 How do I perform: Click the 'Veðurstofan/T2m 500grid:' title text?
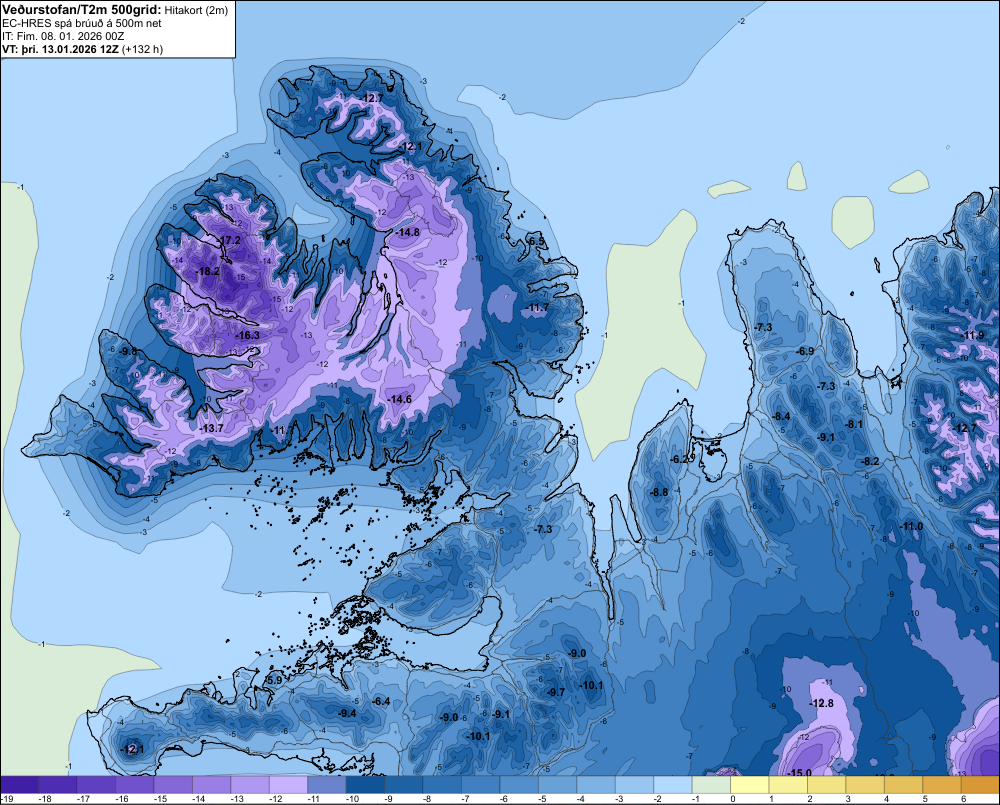pyautogui.click(x=82, y=10)
